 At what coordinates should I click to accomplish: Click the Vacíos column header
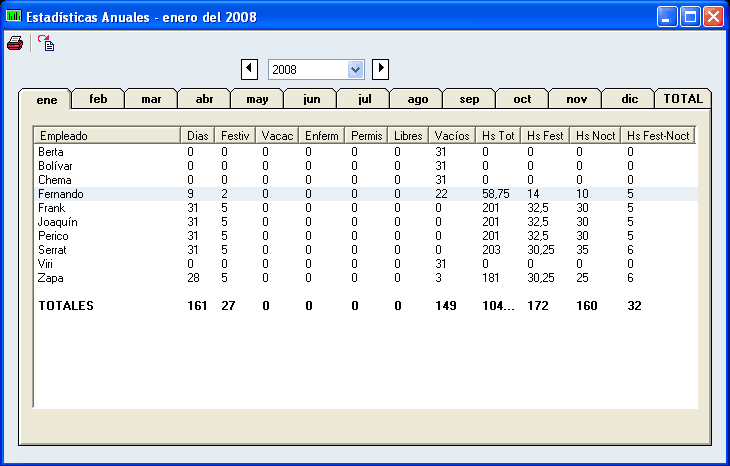452,135
